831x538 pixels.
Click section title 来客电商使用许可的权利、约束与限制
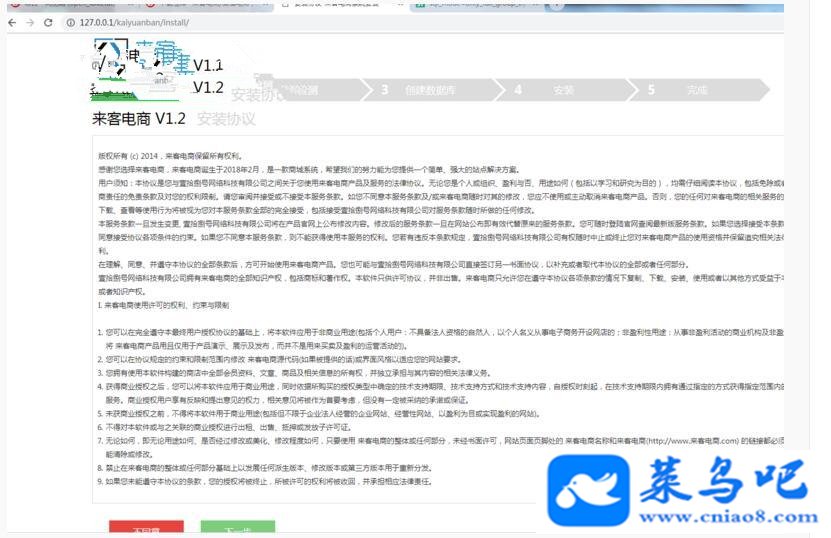[164, 305]
